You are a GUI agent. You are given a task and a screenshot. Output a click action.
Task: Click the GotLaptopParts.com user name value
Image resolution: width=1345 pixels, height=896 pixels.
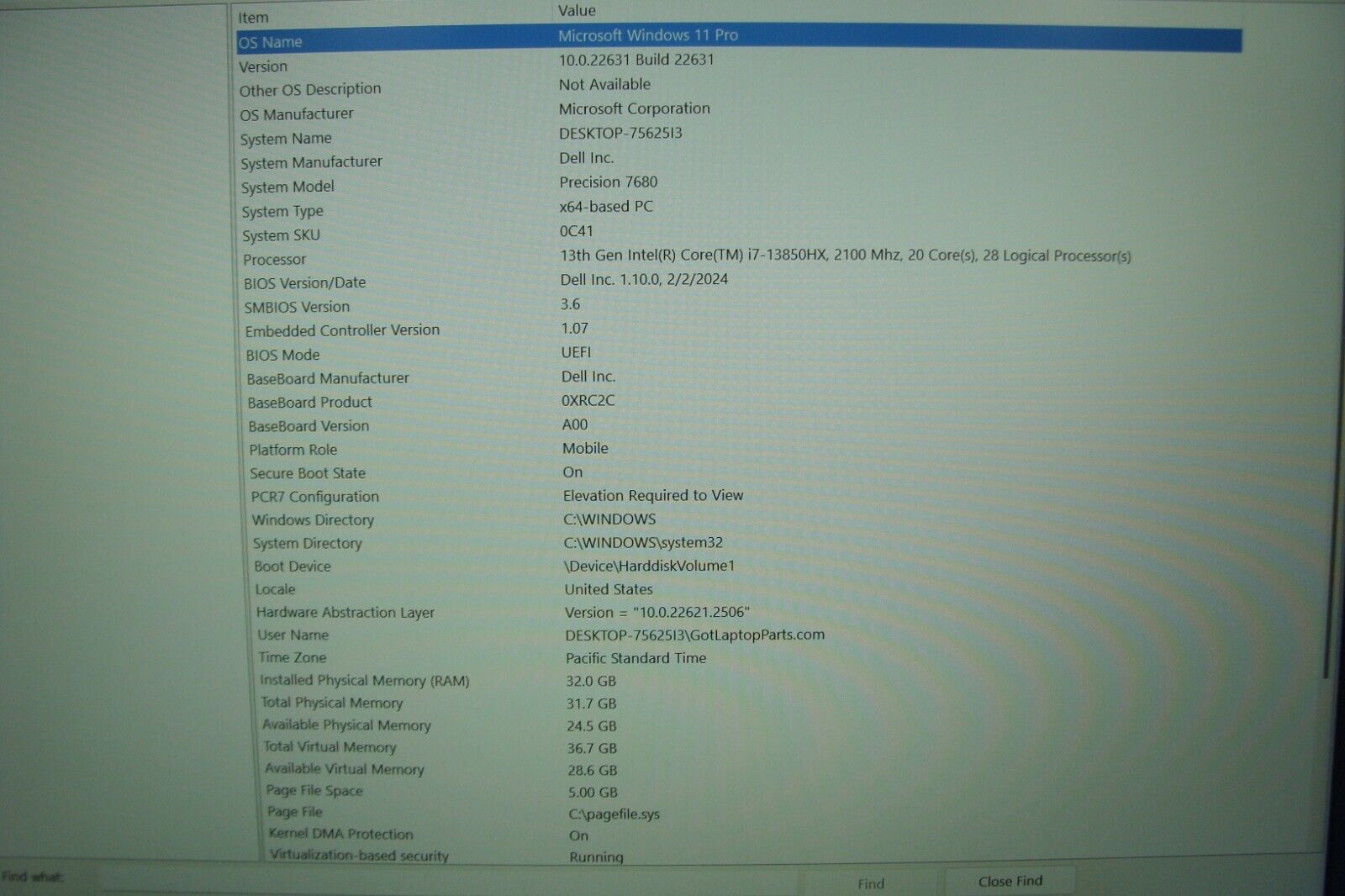click(x=694, y=635)
